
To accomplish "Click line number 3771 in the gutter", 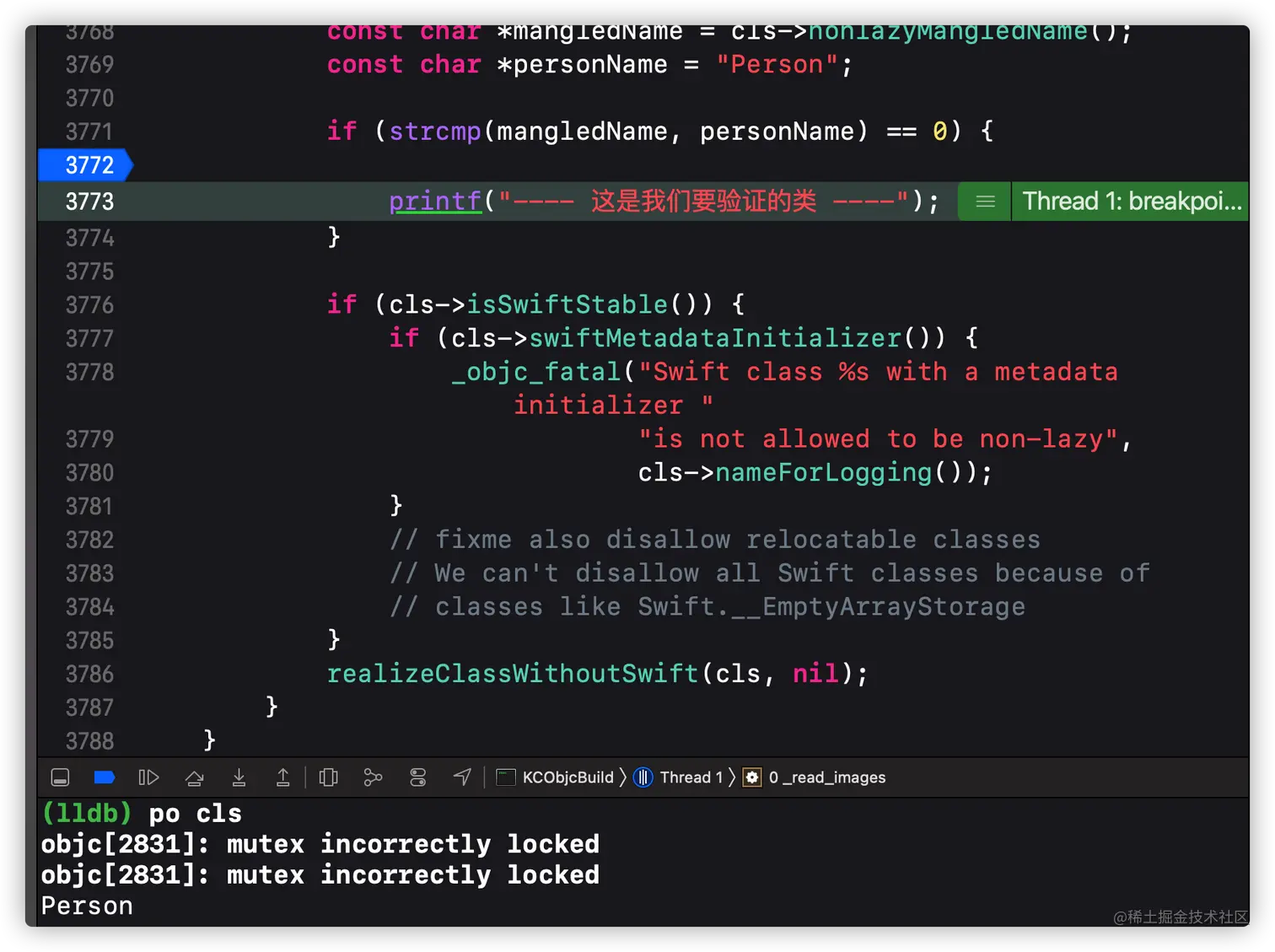I will point(89,132).
